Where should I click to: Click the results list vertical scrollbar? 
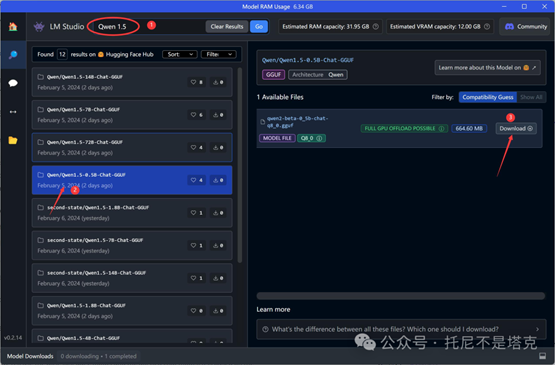click(x=240, y=165)
